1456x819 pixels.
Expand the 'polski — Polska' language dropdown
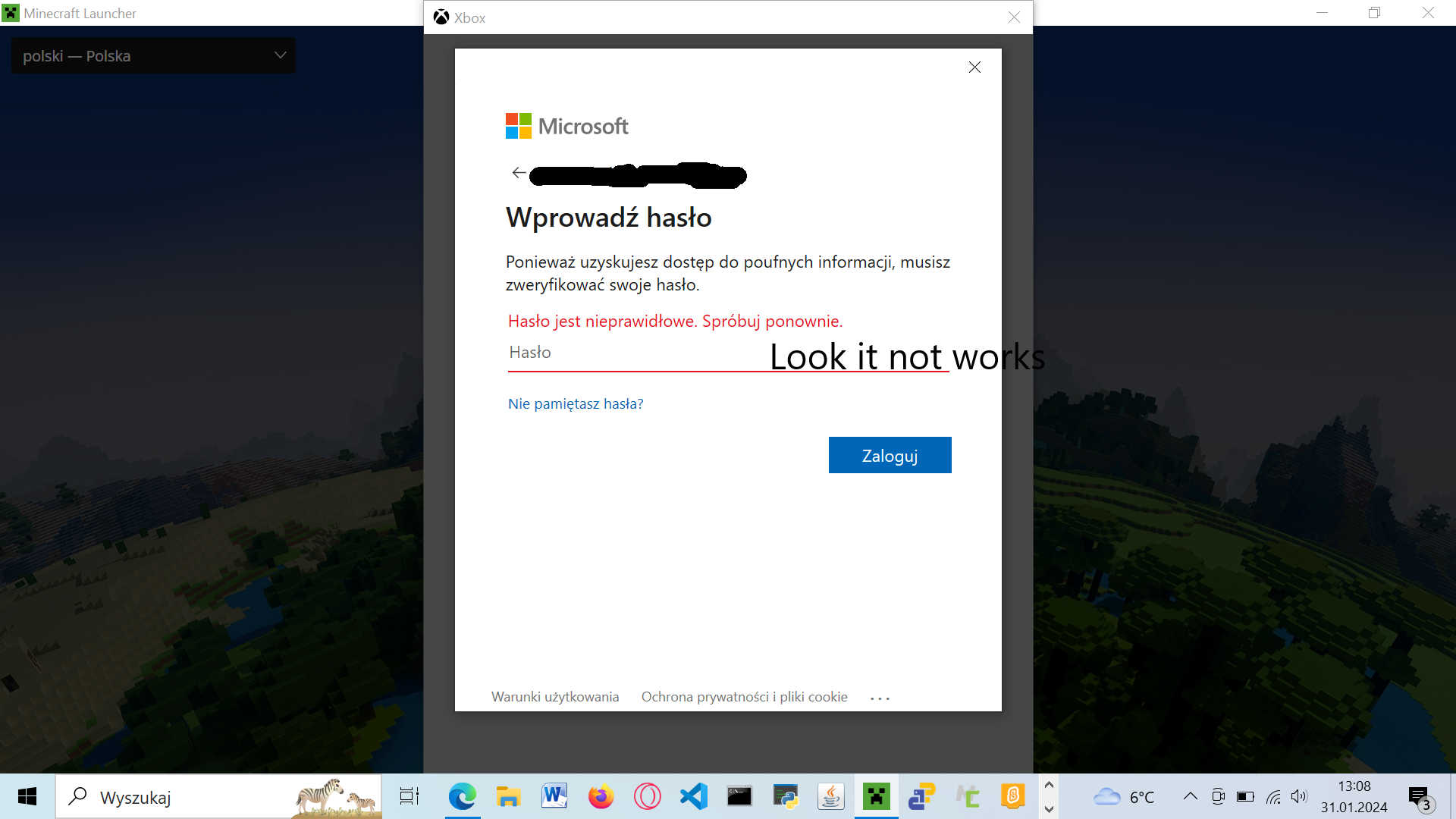(x=153, y=56)
